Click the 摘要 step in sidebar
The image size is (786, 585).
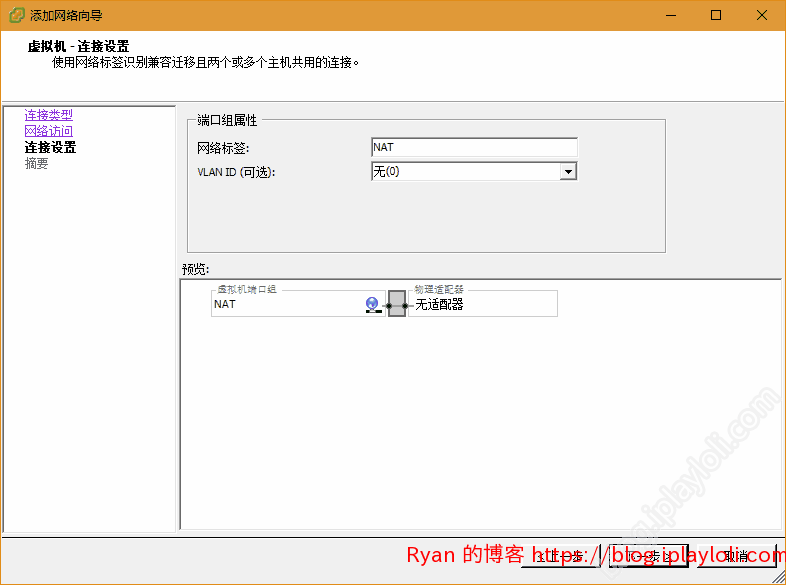37,163
